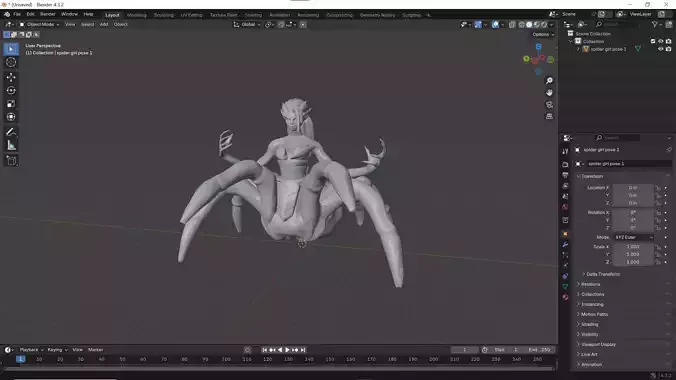Click the viewport zoom magnifier icon
This screenshot has height=380, width=676.
click(x=549, y=81)
